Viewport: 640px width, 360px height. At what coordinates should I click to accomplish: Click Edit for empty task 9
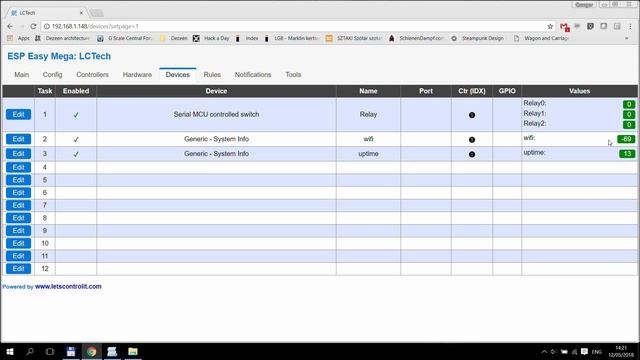[x=18, y=231]
